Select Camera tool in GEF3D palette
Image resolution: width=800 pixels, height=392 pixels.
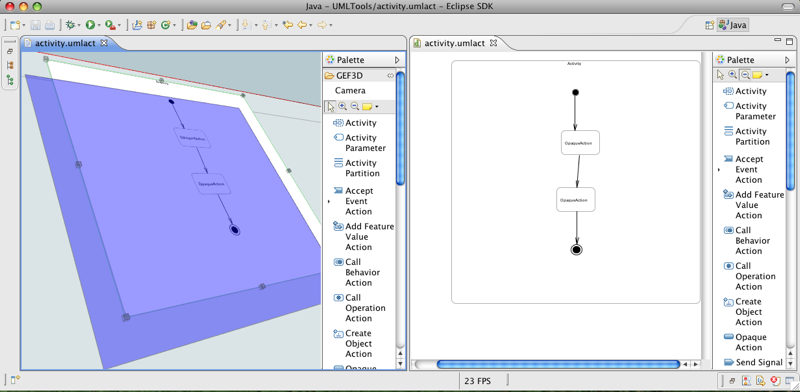(x=350, y=90)
